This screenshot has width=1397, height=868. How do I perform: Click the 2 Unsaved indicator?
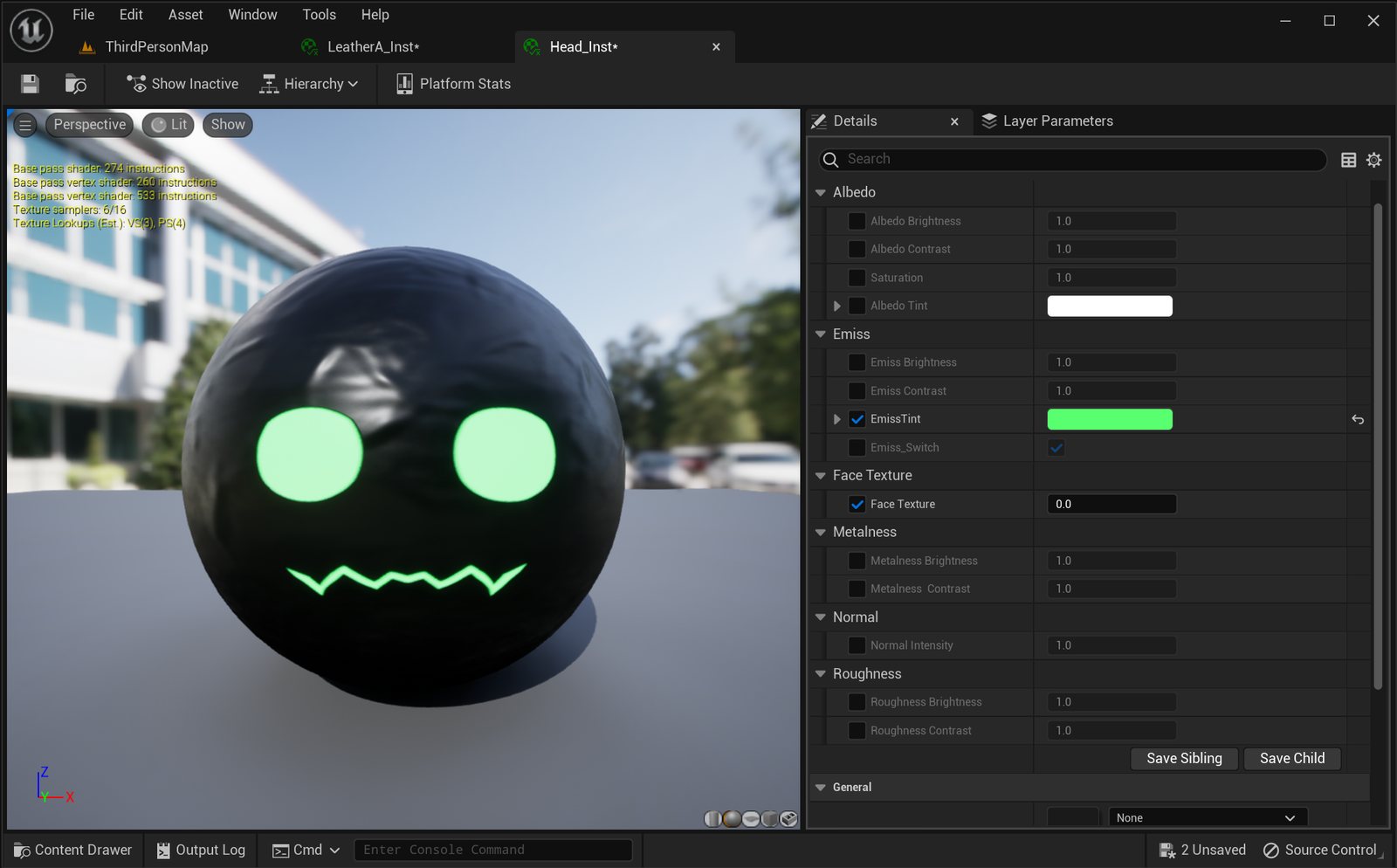(x=1202, y=851)
